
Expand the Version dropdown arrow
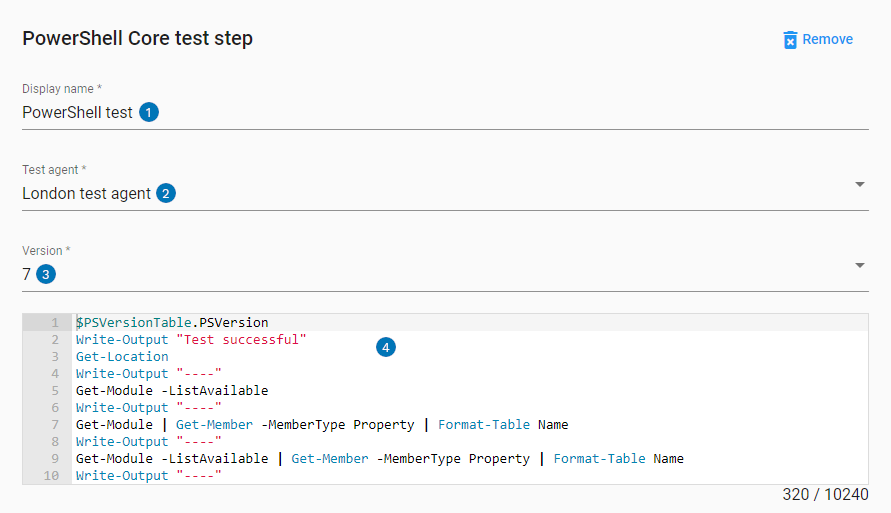(x=860, y=265)
